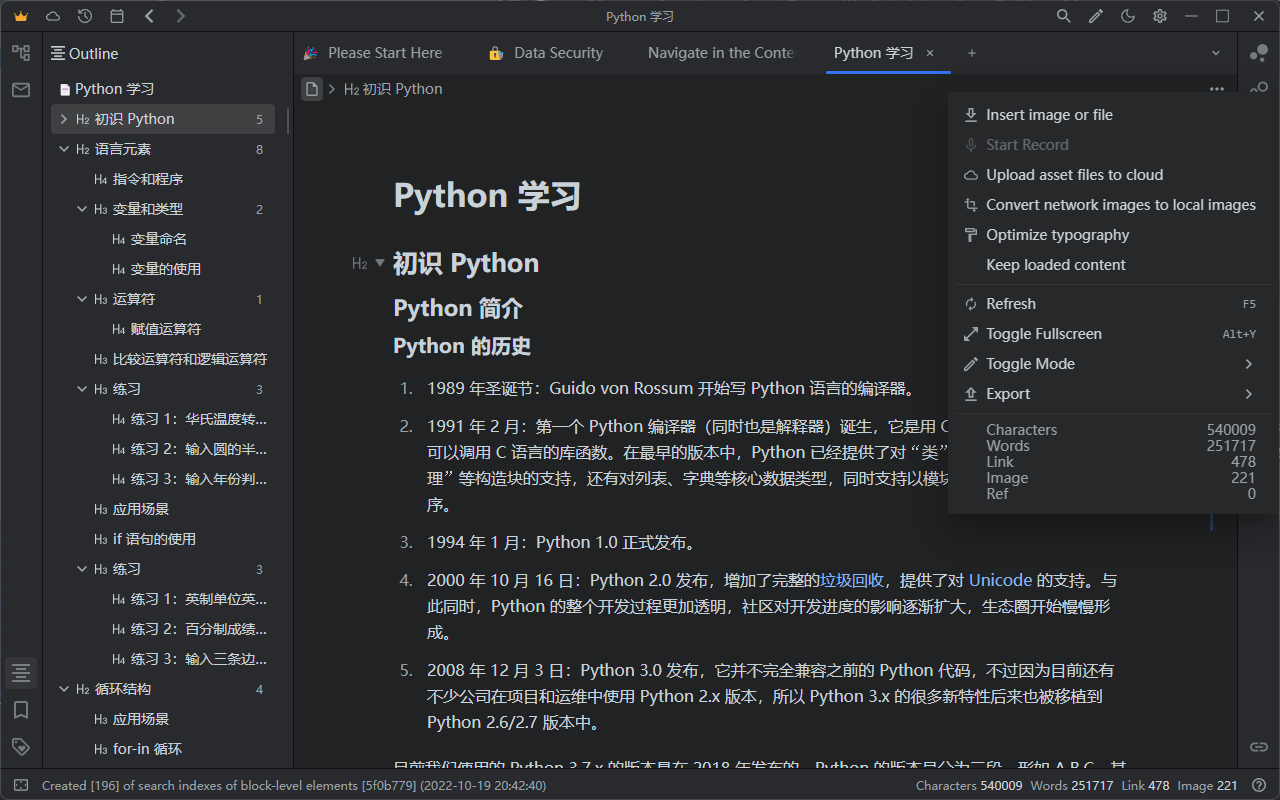Open the tags panel icon
This screenshot has height=800, width=1280.
21,746
